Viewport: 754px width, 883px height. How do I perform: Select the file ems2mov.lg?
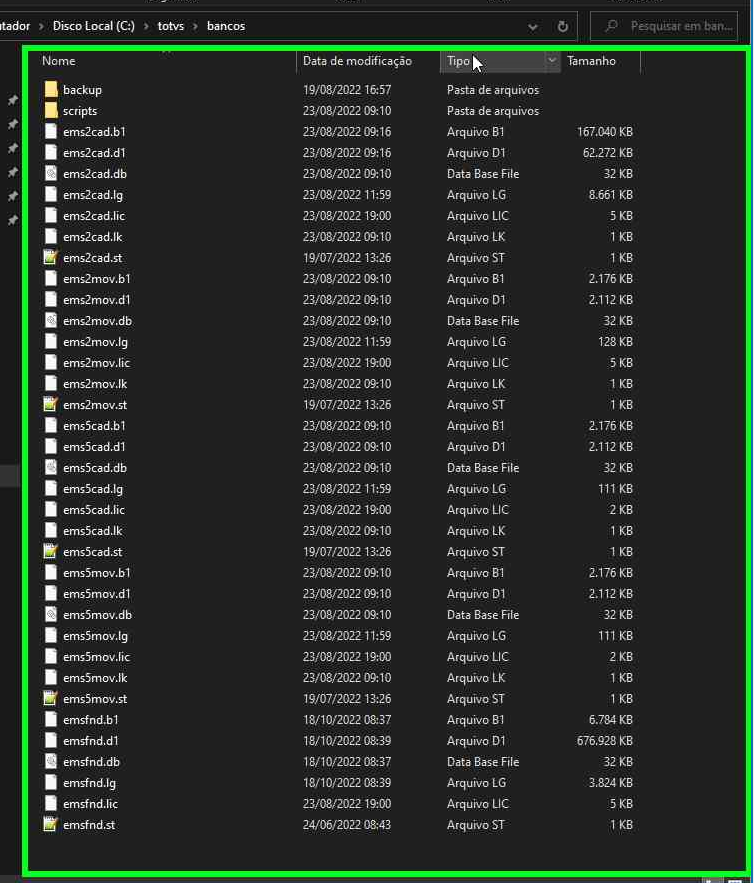95,342
